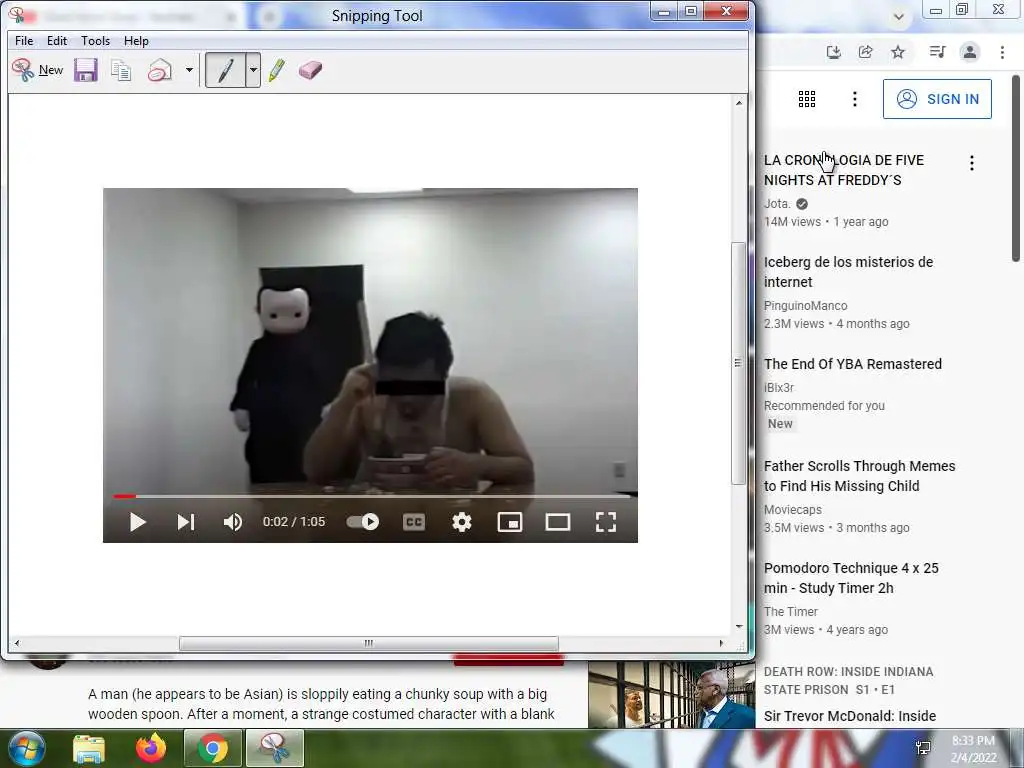Open the Tools menu

coord(95,40)
